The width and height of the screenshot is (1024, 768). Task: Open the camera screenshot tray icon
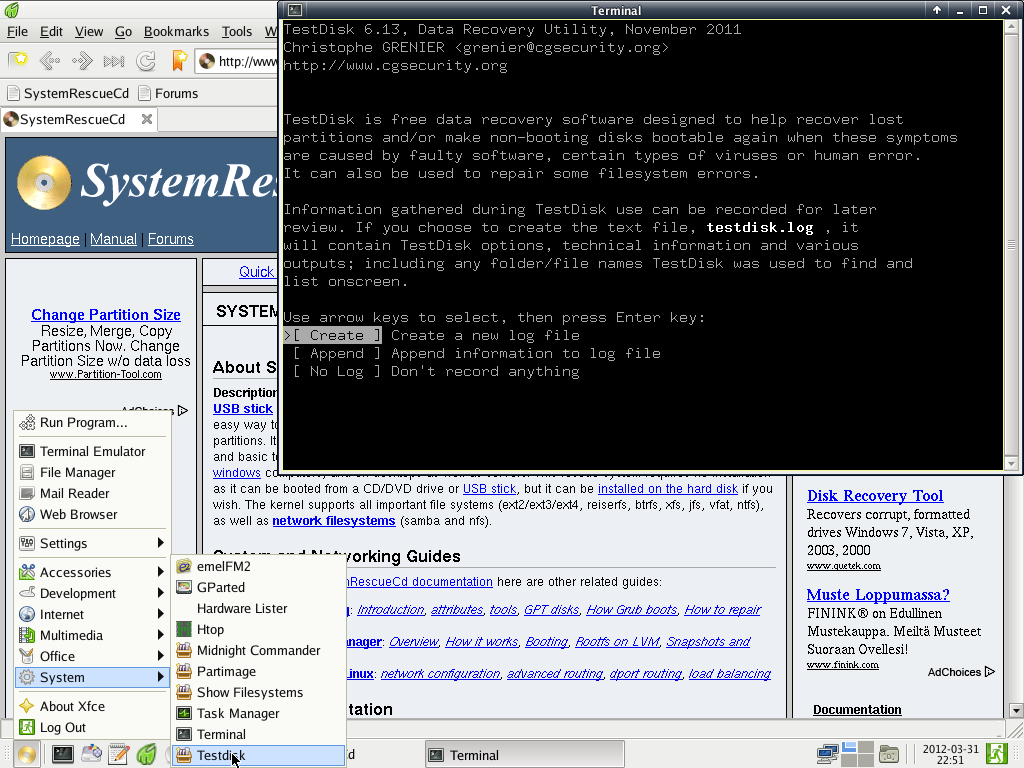[x=888, y=754]
